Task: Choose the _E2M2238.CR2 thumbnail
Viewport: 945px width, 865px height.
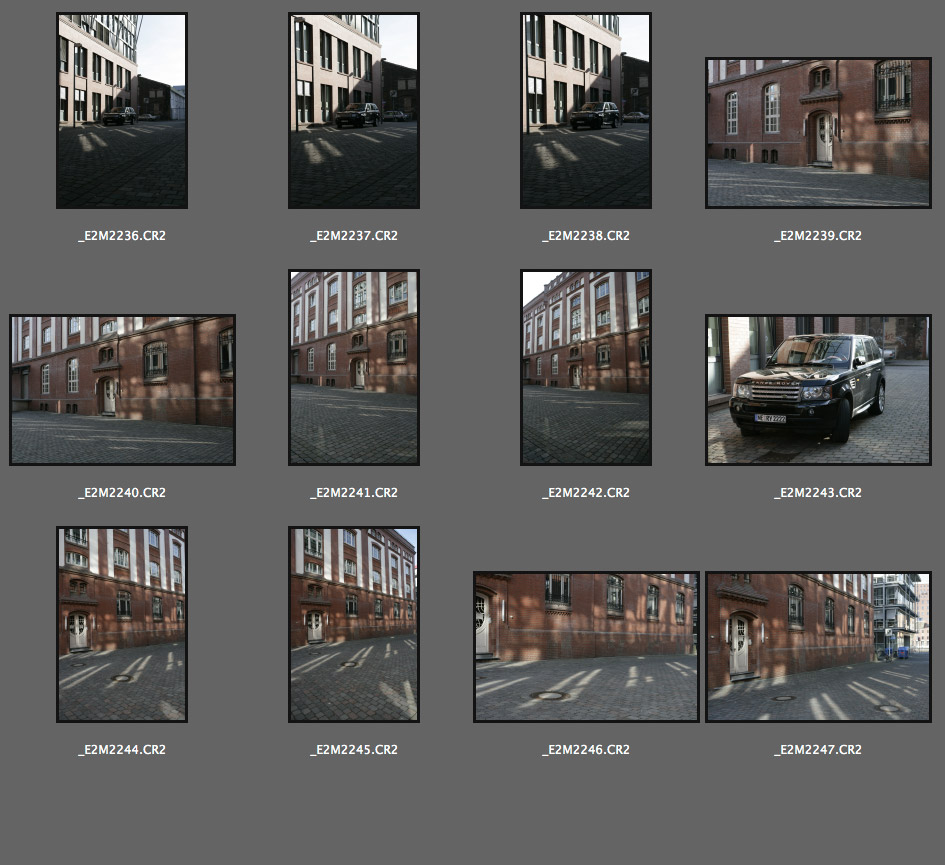Action: [x=586, y=111]
